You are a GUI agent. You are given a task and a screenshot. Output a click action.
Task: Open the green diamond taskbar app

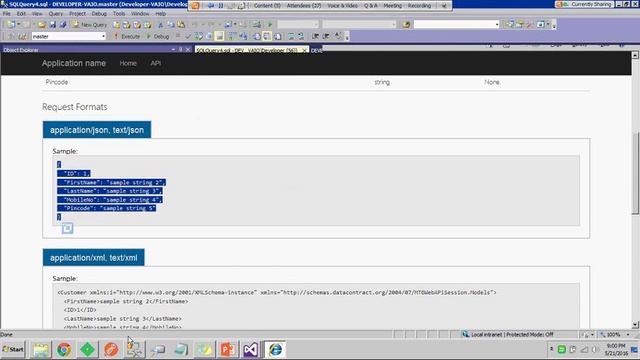pyautogui.click(x=87, y=349)
